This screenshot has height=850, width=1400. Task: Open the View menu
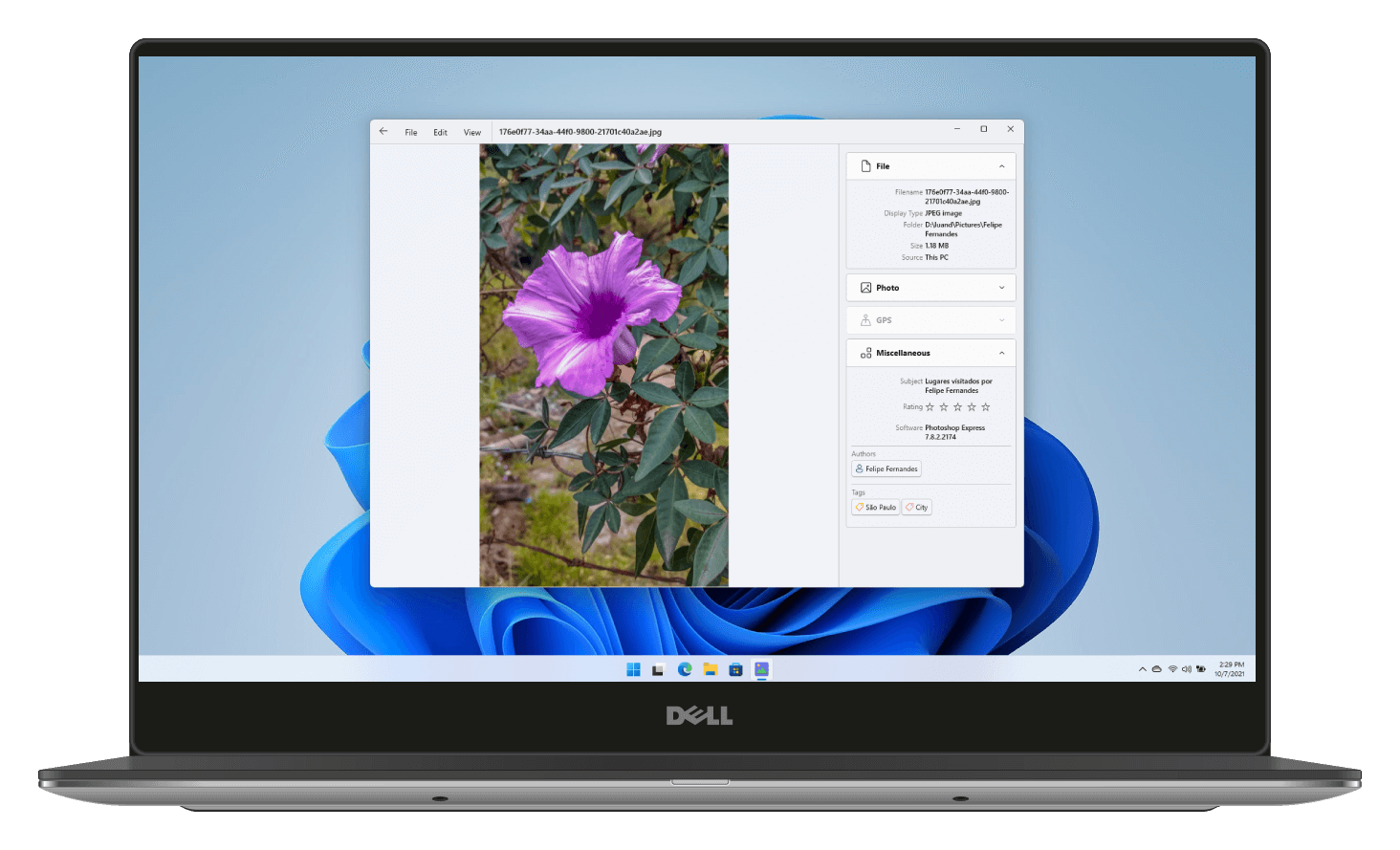tap(471, 132)
